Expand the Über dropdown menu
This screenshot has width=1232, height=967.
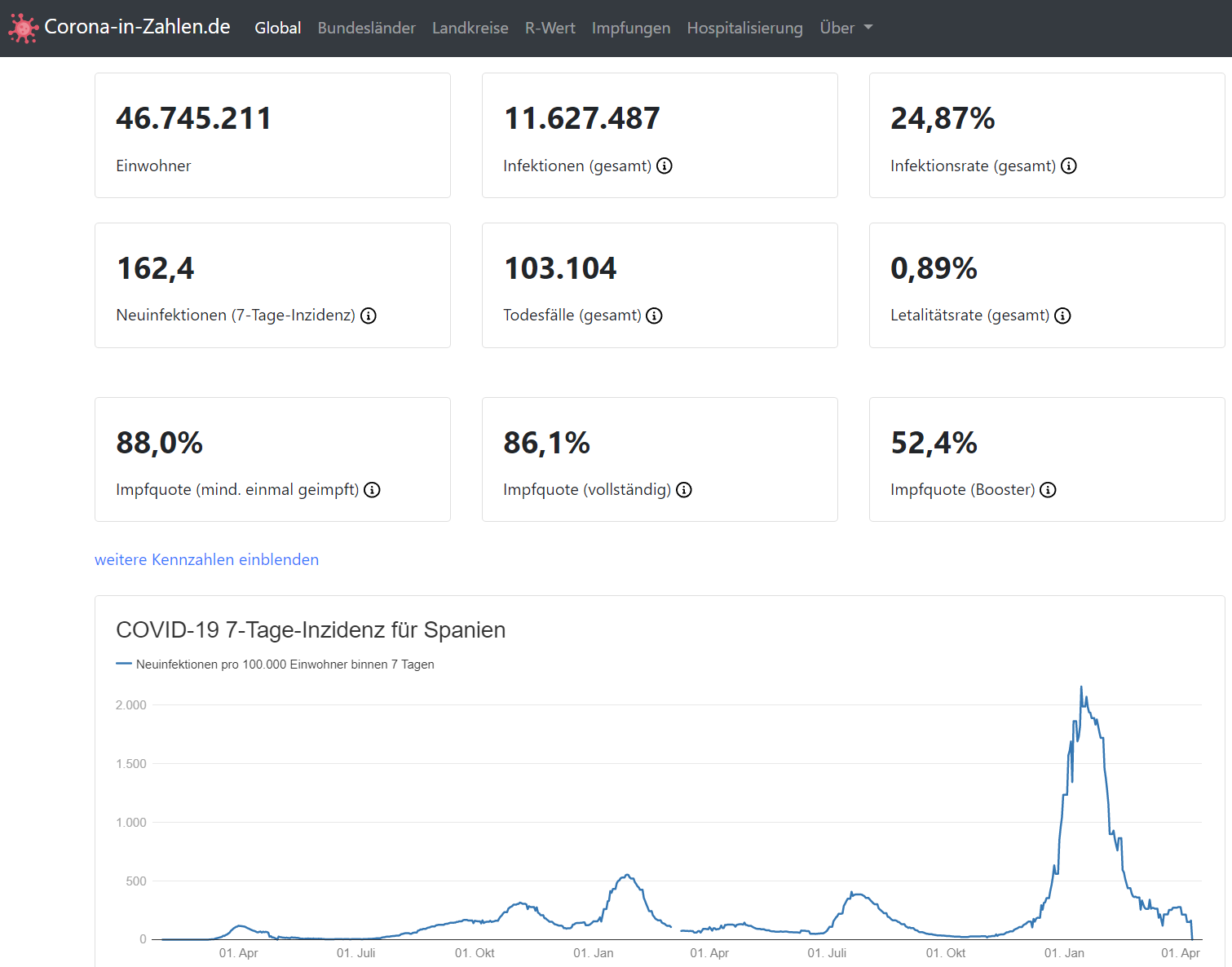(x=846, y=28)
